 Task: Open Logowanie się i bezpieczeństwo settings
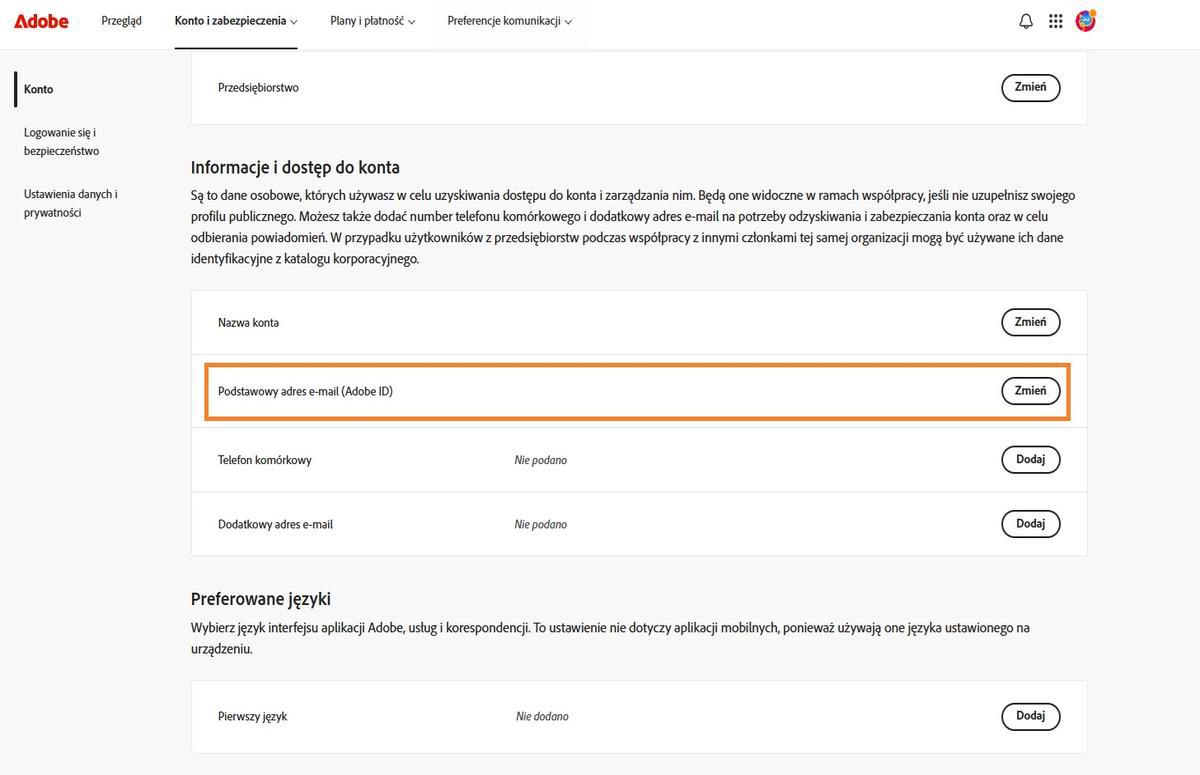(x=60, y=141)
